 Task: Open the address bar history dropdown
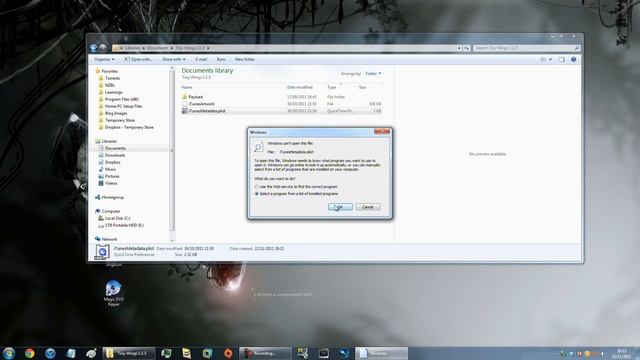click(x=459, y=48)
